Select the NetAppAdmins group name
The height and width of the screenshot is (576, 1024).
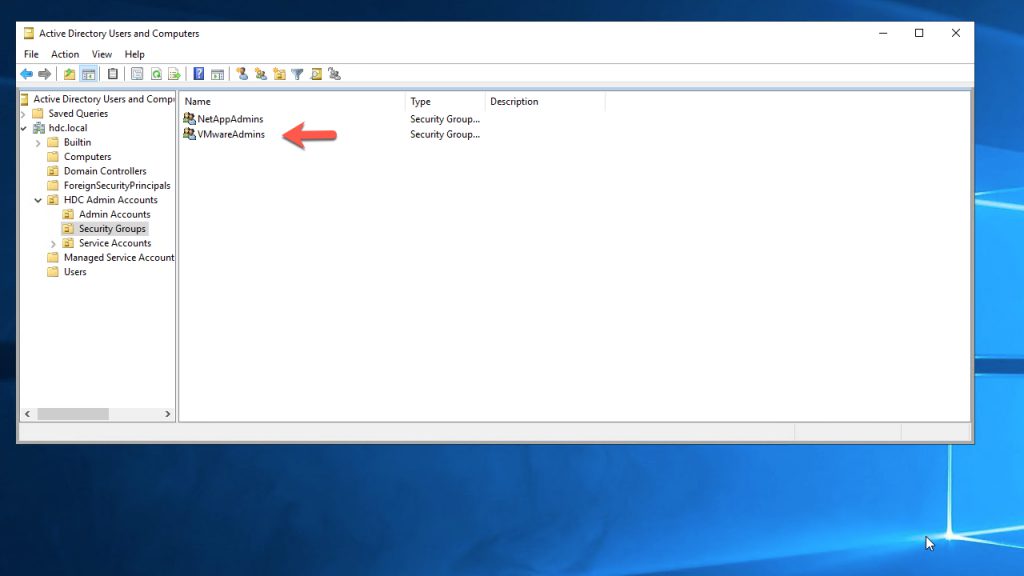tap(230, 119)
